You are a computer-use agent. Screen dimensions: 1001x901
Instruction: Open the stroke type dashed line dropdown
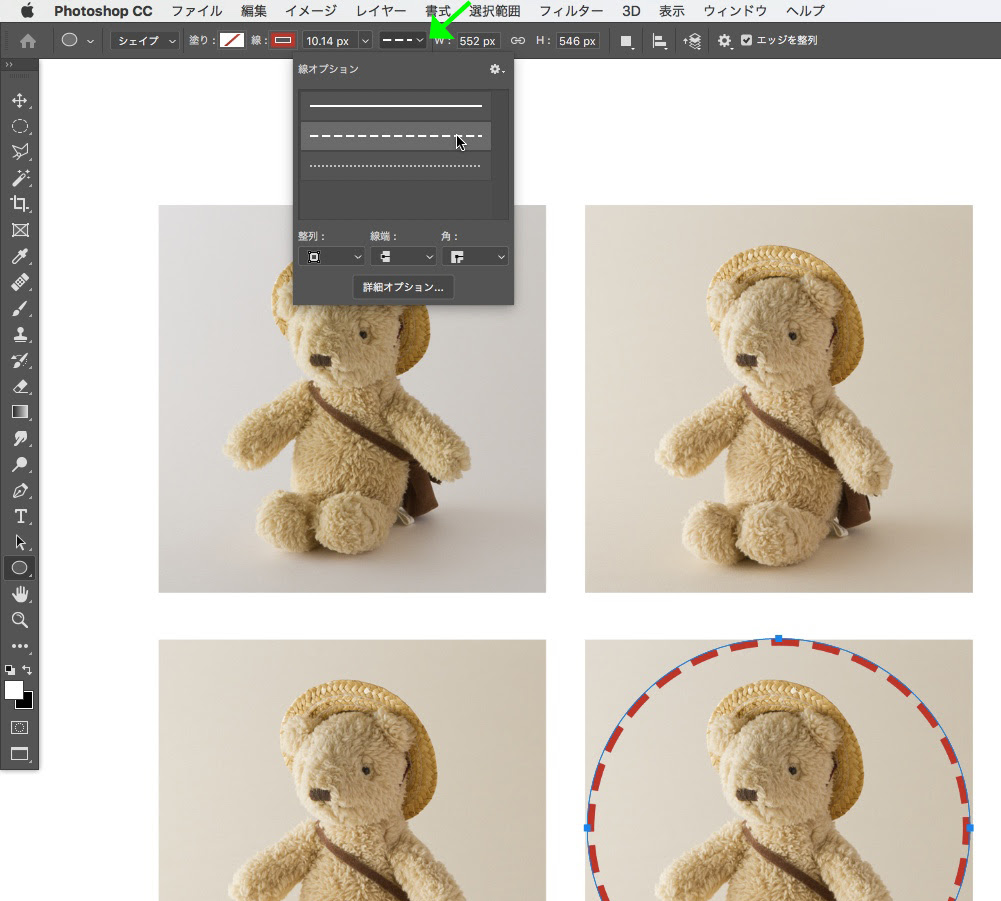click(x=402, y=40)
